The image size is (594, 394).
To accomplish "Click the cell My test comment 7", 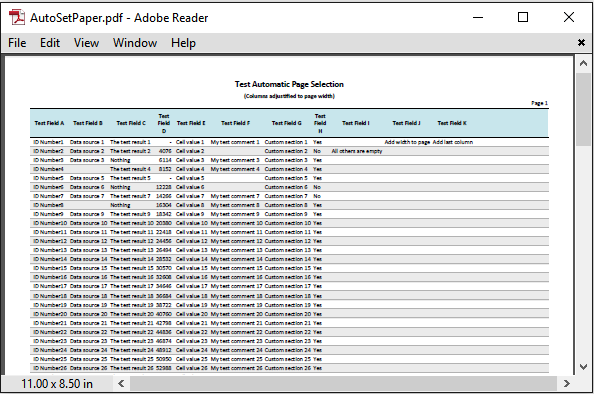I will pyautogui.click(x=235, y=196).
